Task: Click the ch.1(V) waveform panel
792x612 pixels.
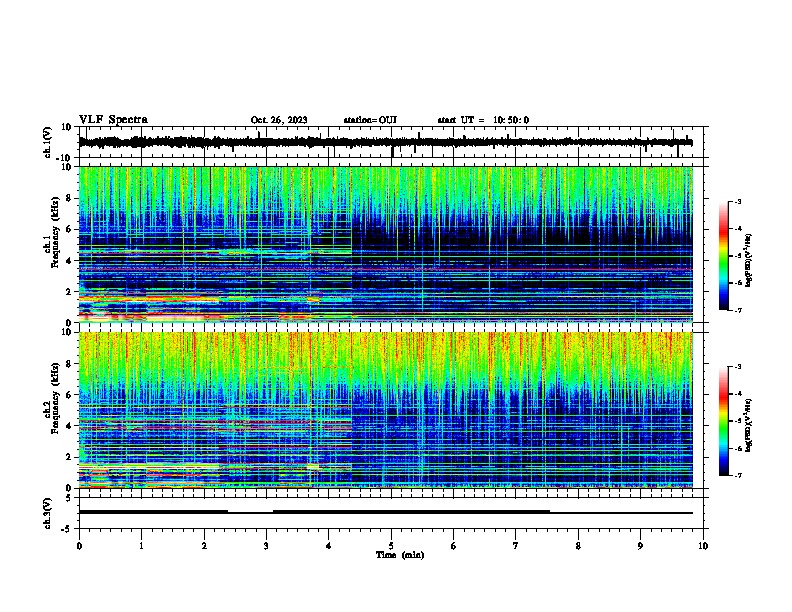Action: click(393, 142)
